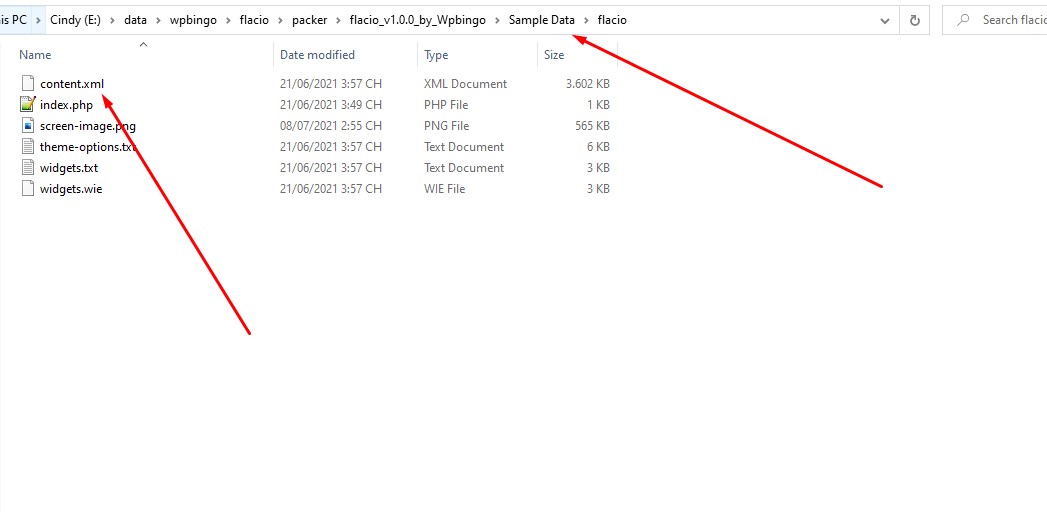Viewport: 1047px width, 512px height.
Task: Sort files by Size column
Action: pos(554,55)
